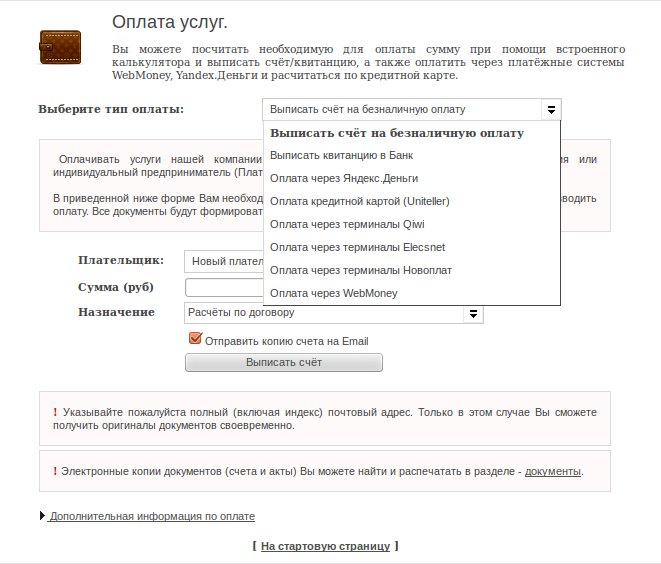This screenshot has height=564, width=661.
Task: Go to 'На стартовую страницу' link
Action: point(325,547)
